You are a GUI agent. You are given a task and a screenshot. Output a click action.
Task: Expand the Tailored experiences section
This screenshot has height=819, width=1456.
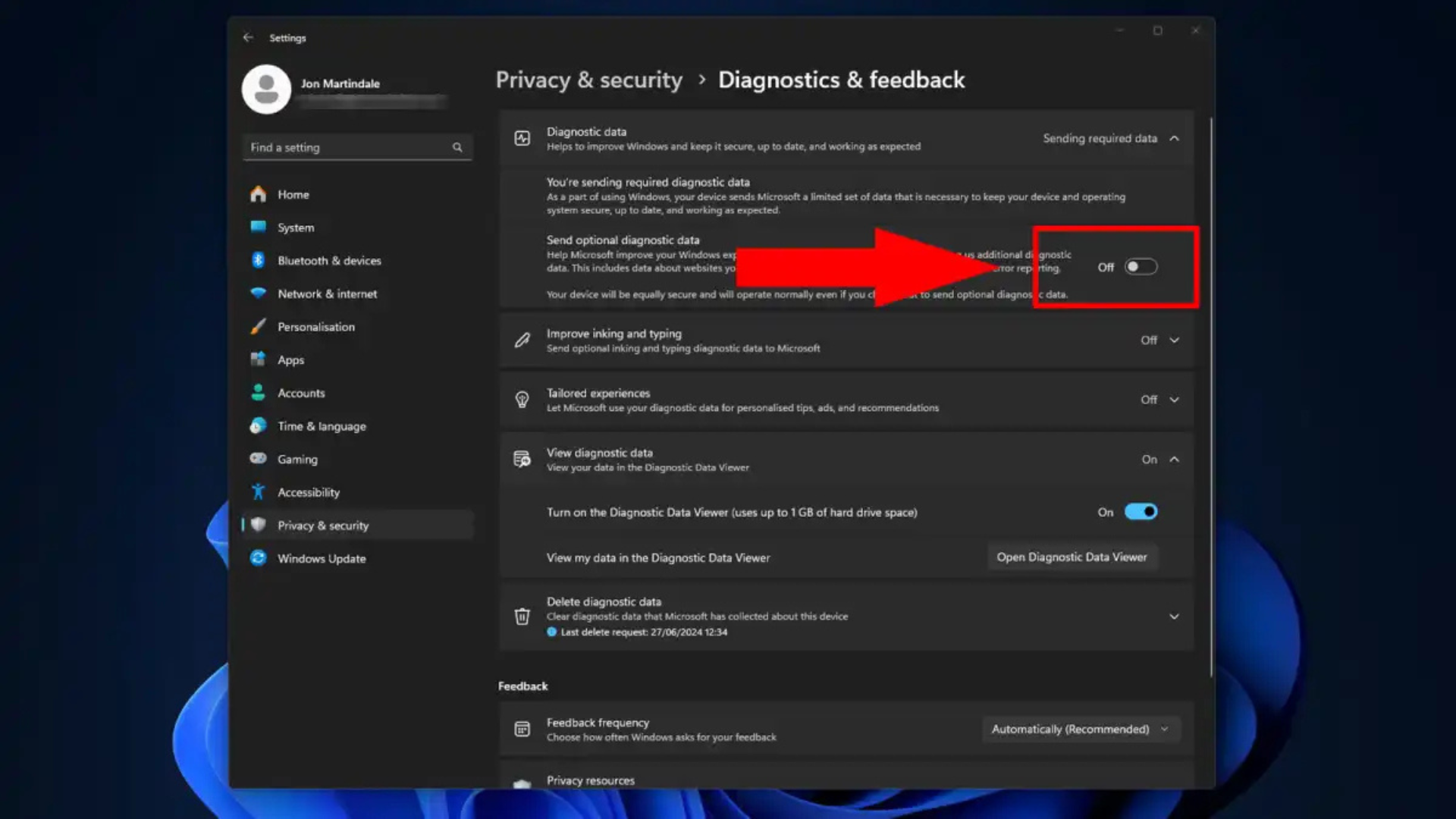coord(1174,399)
